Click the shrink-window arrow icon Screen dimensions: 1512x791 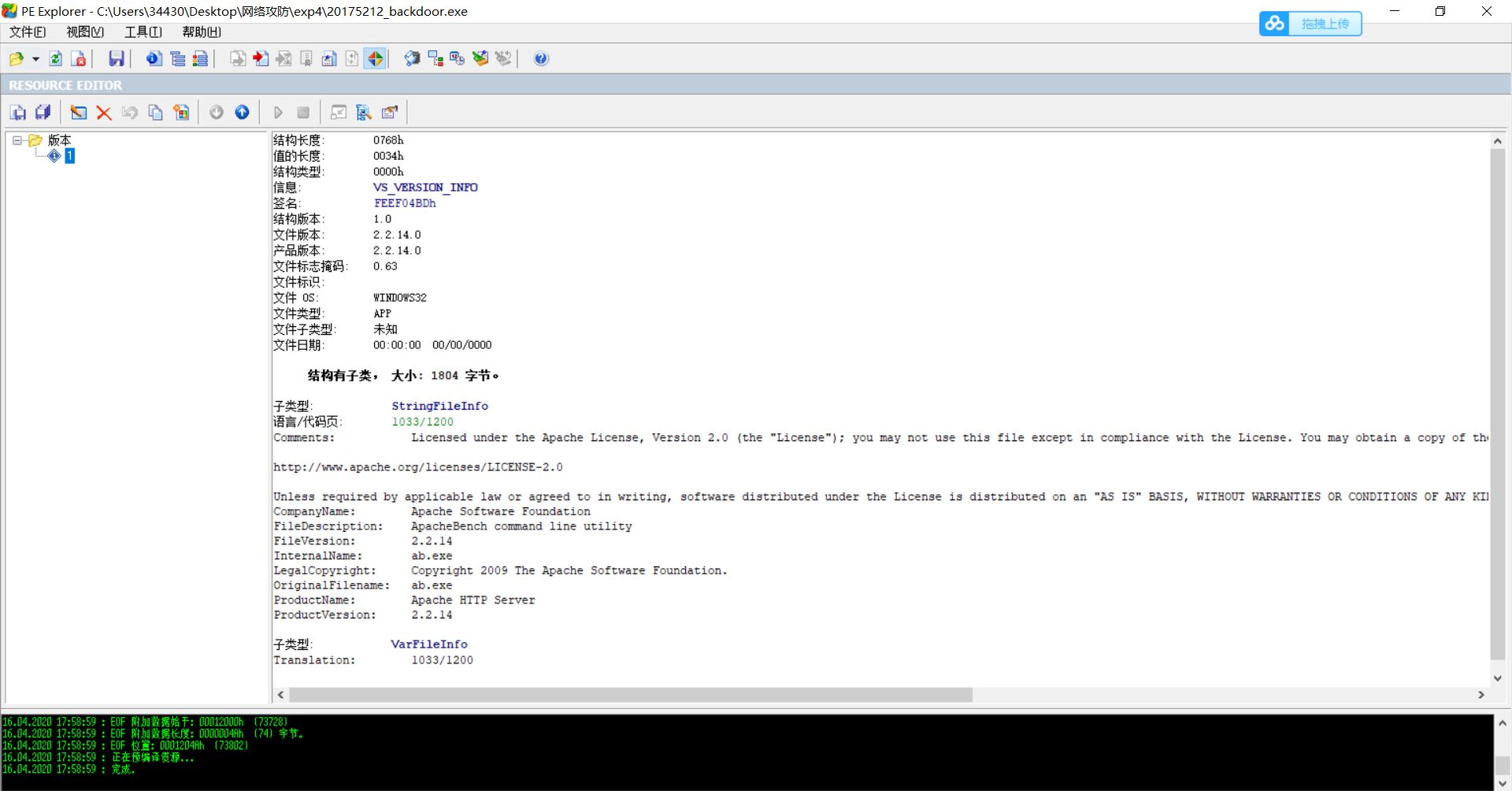(339, 113)
